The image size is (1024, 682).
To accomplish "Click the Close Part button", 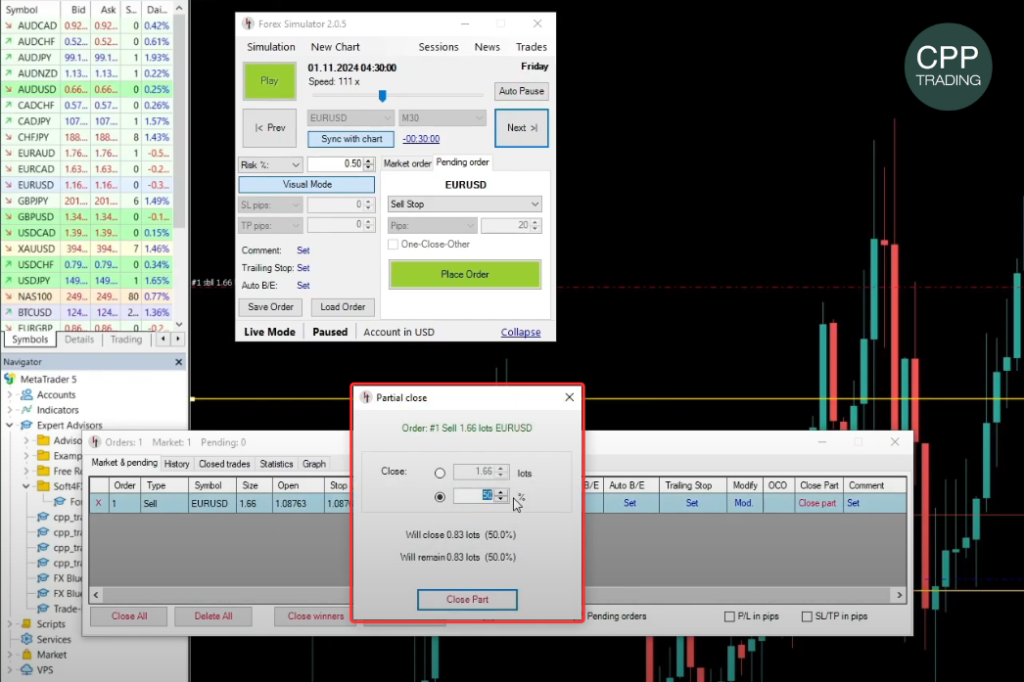I will 467,600.
